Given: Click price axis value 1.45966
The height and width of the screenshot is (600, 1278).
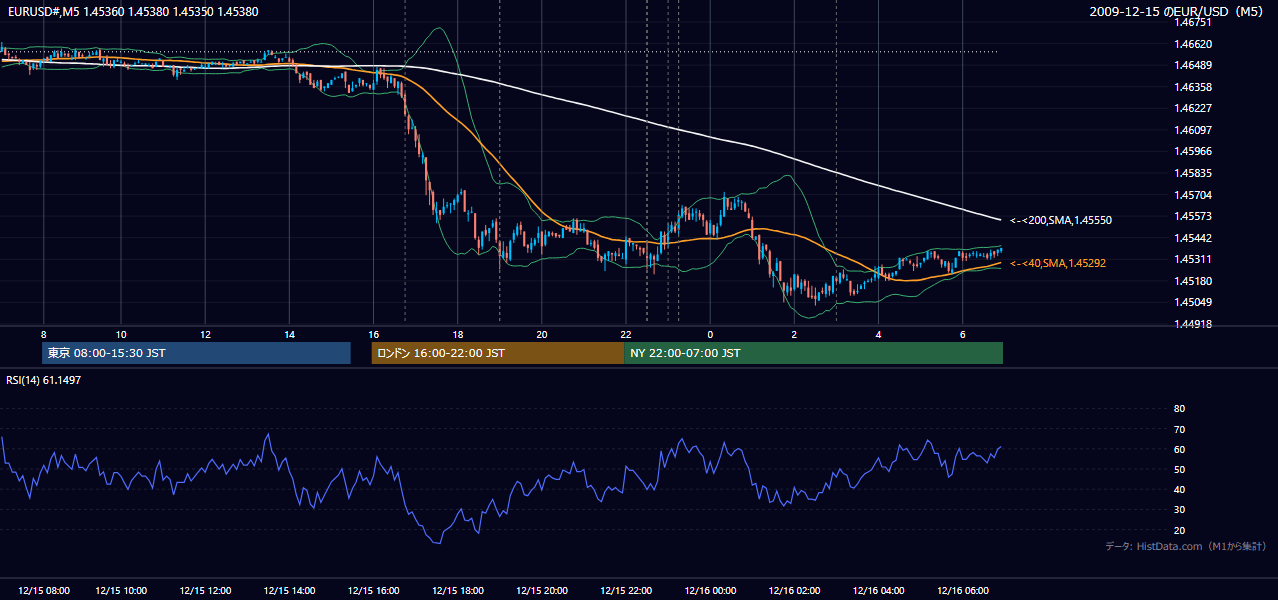Looking at the screenshot, I should point(1193,151).
